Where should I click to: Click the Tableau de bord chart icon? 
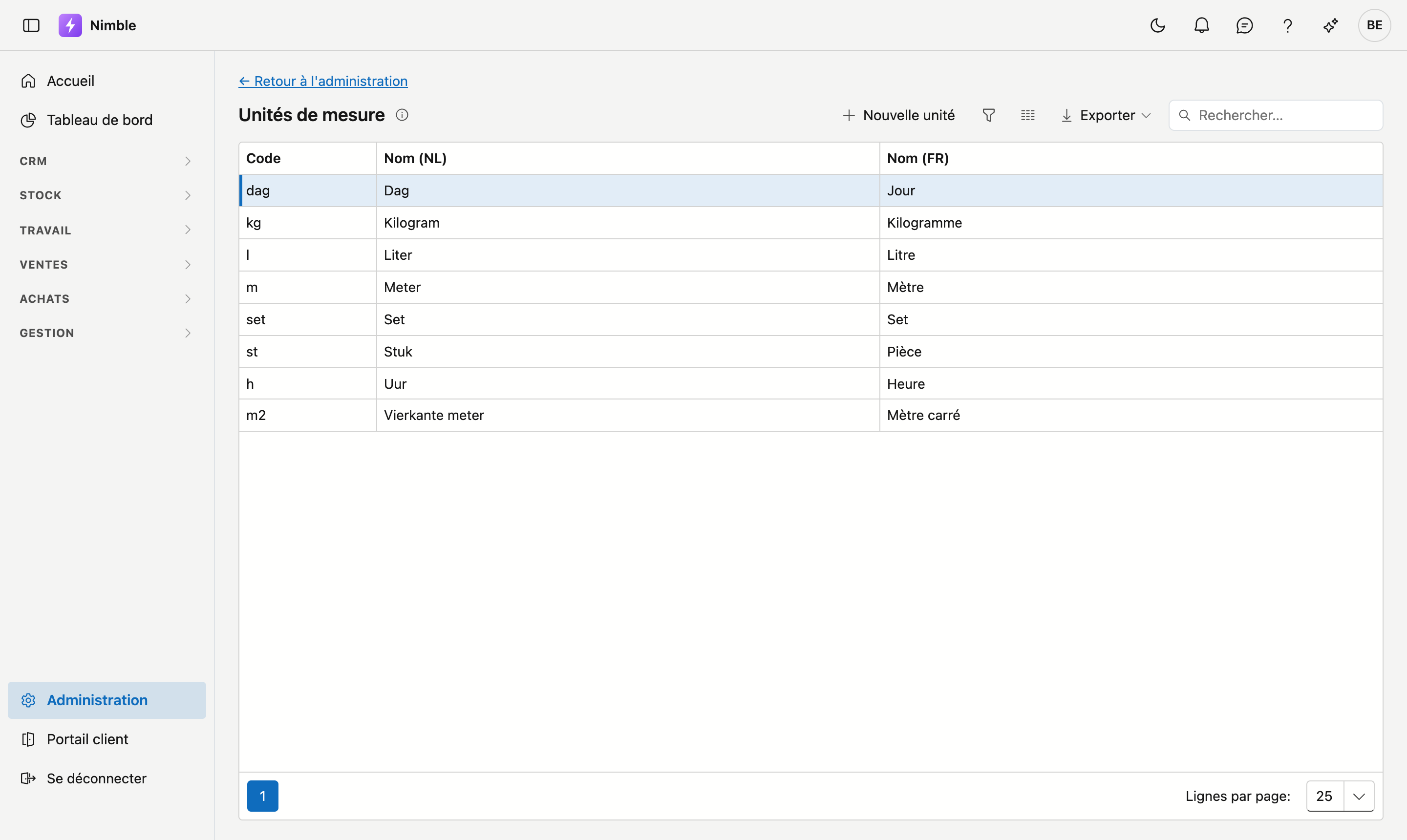pyautogui.click(x=28, y=120)
